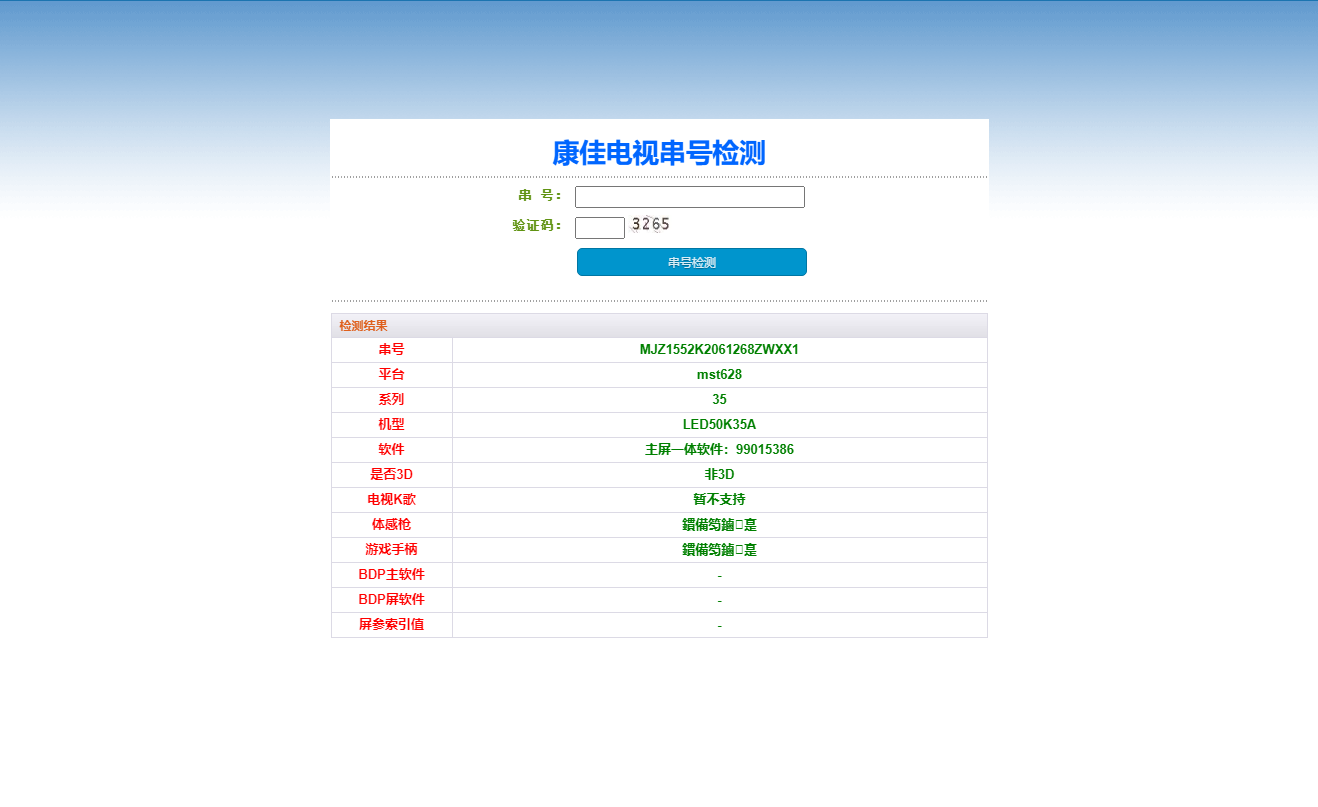Click the 软件 row label
The image size is (1318, 807).
pos(392,450)
